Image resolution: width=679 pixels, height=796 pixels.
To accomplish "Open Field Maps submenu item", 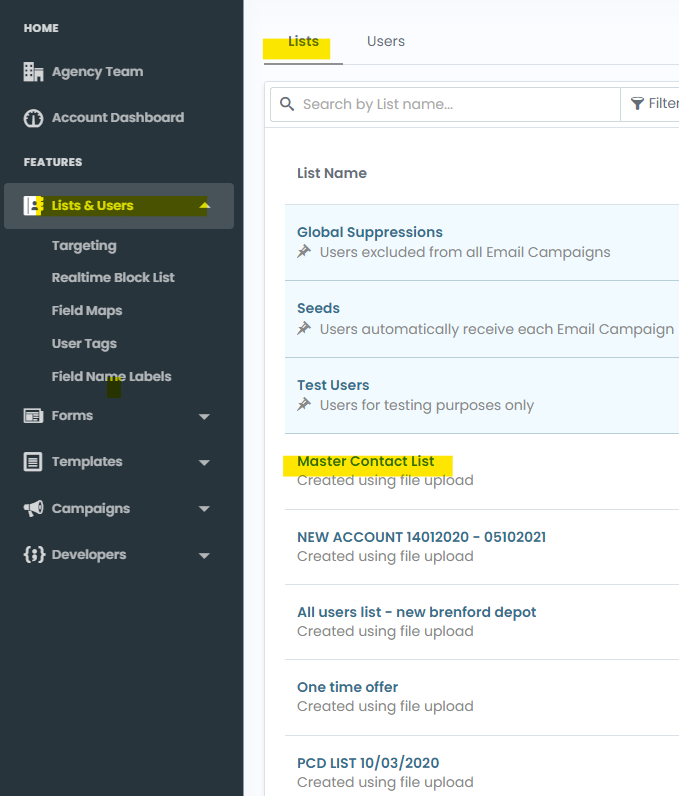I will (x=87, y=311).
